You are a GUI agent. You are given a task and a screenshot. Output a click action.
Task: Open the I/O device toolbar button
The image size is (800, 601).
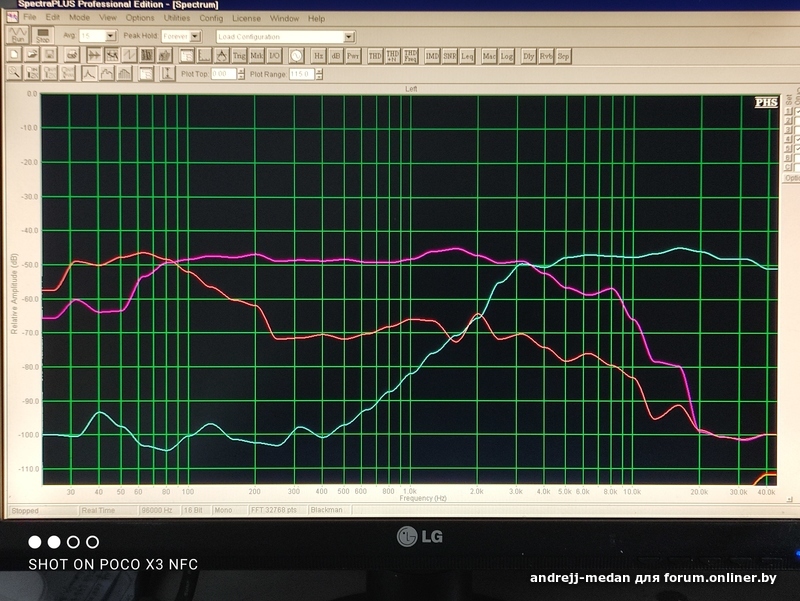[274, 56]
